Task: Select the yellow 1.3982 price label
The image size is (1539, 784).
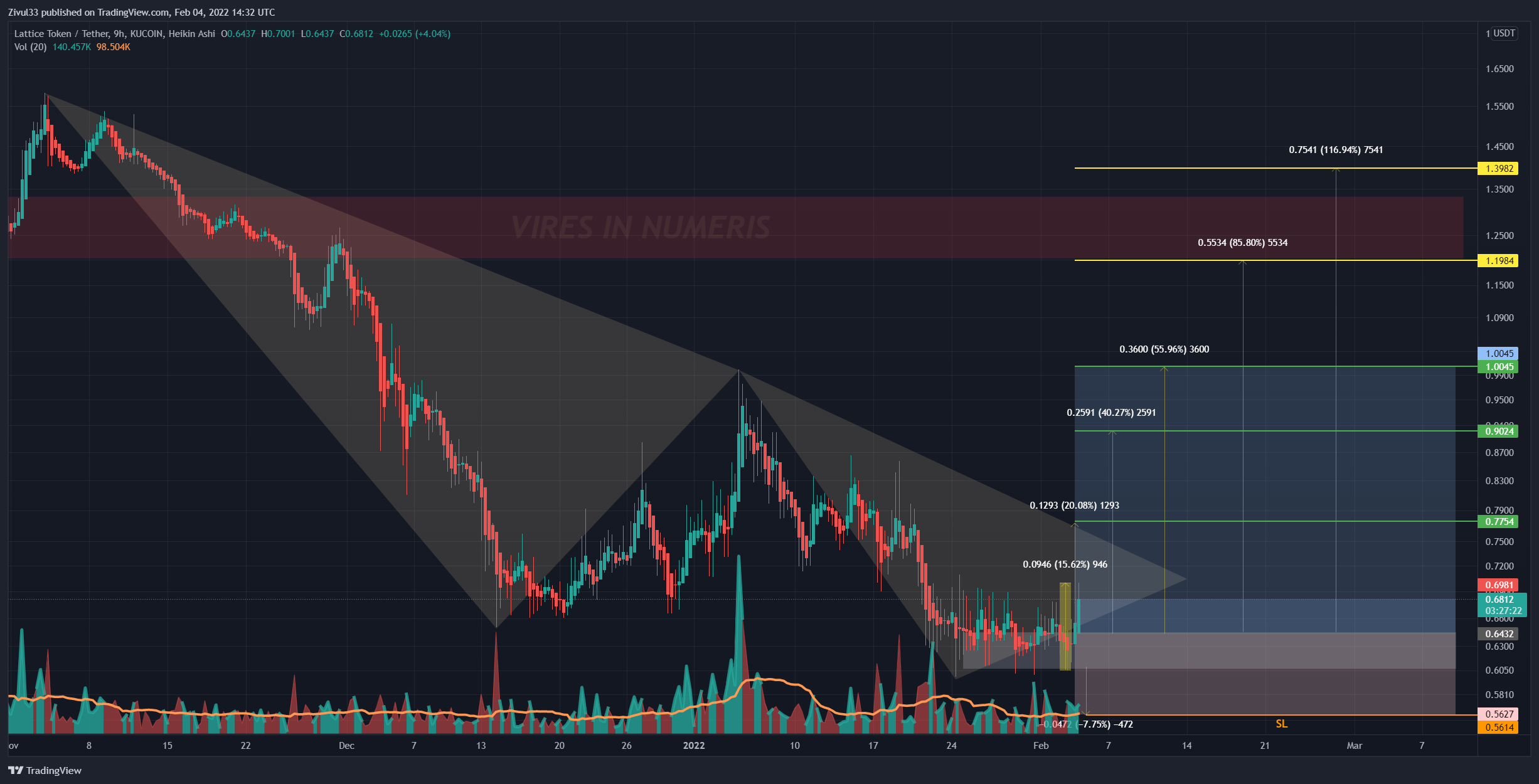Action: (x=1498, y=168)
